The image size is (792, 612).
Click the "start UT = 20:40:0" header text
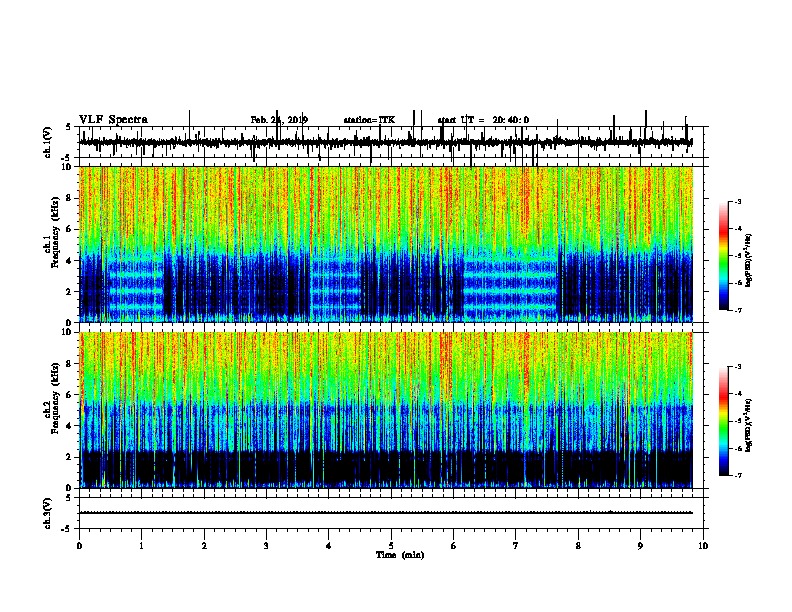483,120
